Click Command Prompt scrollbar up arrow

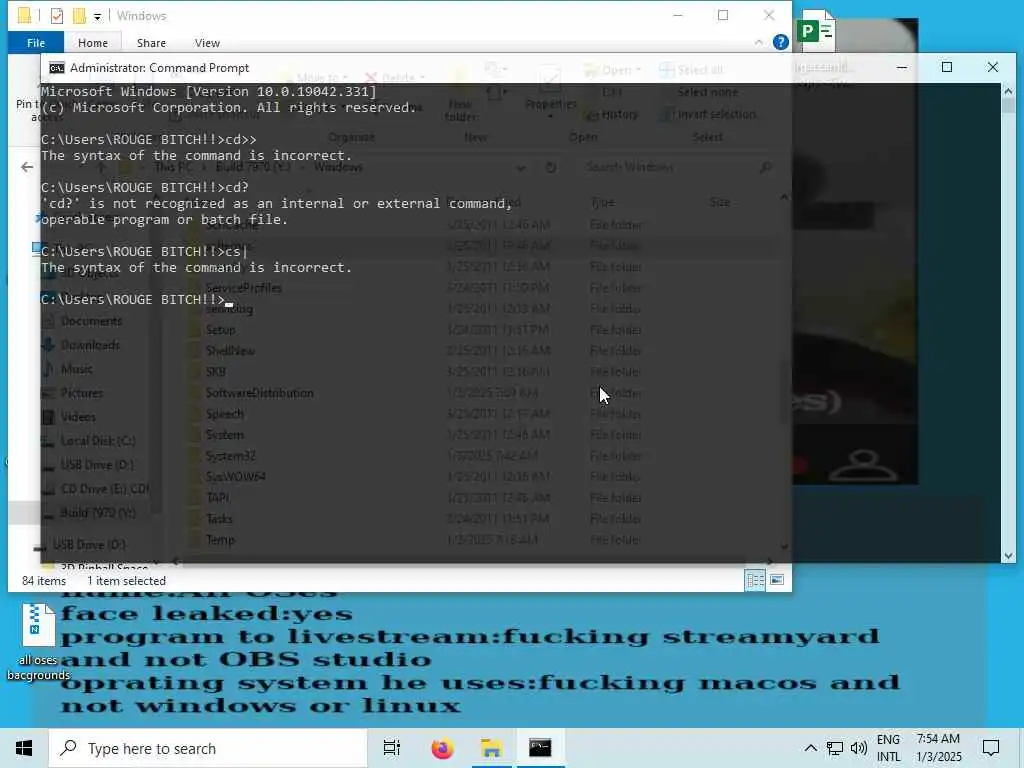click(1008, 89)
